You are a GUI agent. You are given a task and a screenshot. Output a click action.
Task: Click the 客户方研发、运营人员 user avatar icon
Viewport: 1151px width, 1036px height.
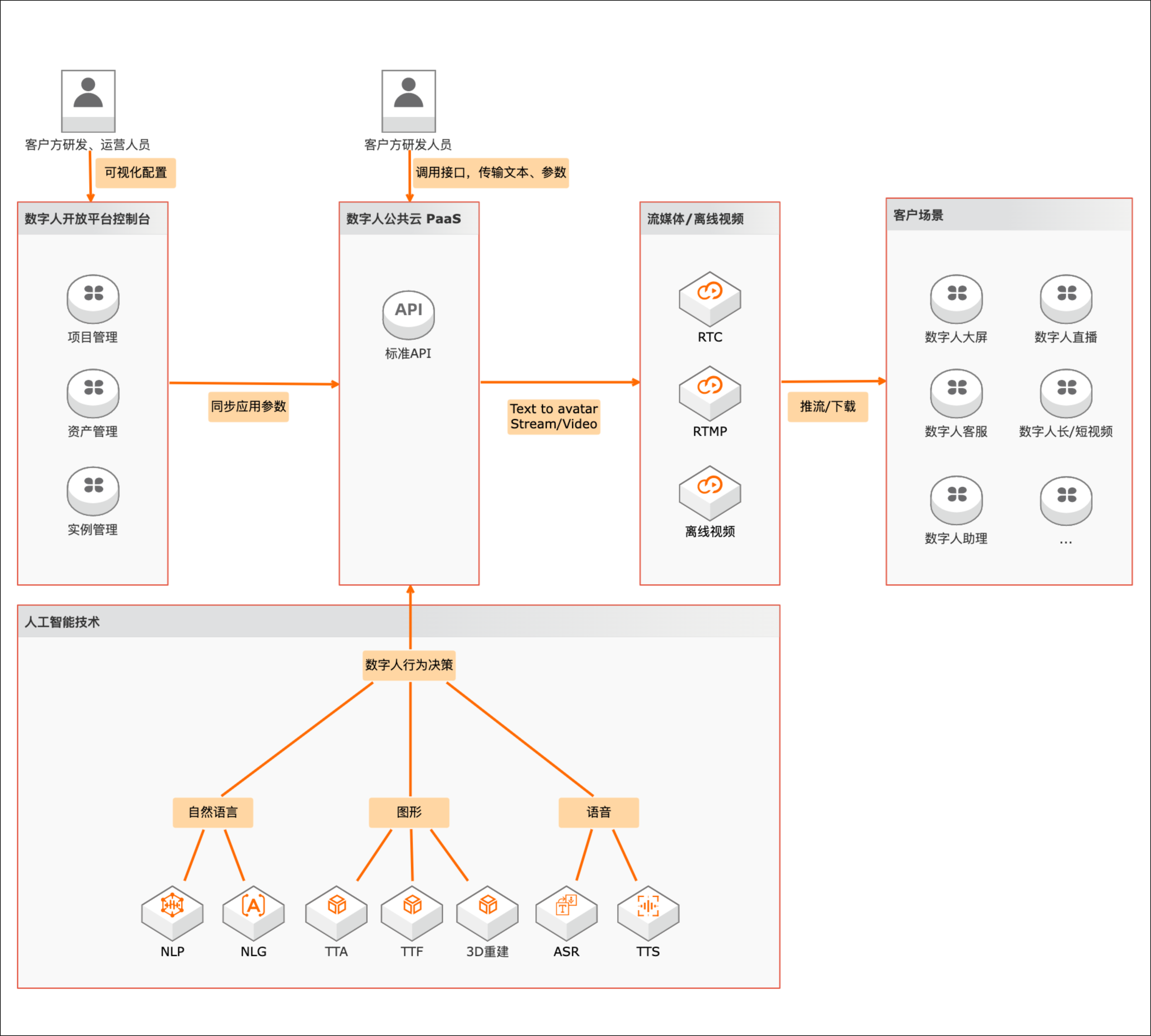88,101
